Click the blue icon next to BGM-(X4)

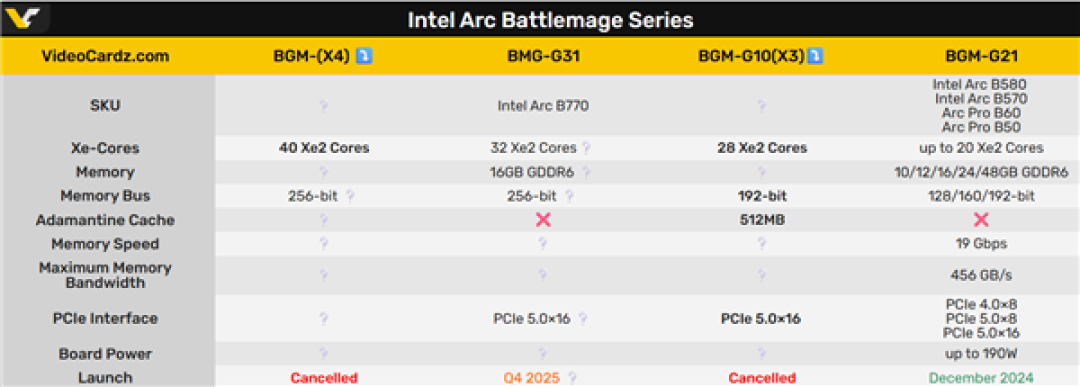coord(364,56)
